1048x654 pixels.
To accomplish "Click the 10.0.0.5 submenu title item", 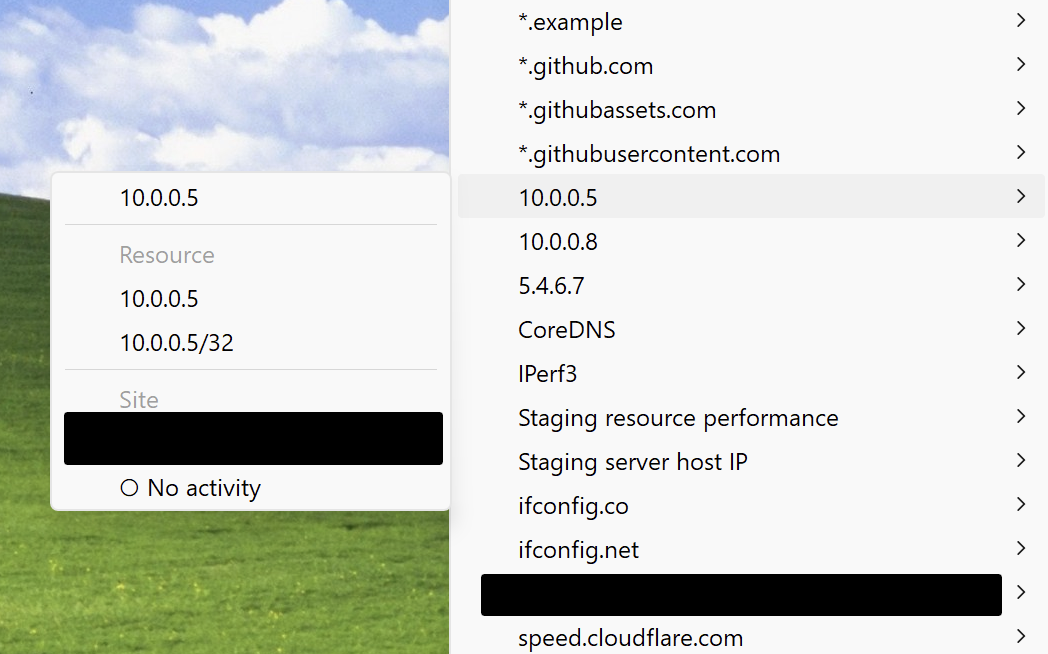I will (x=159, y=198).
